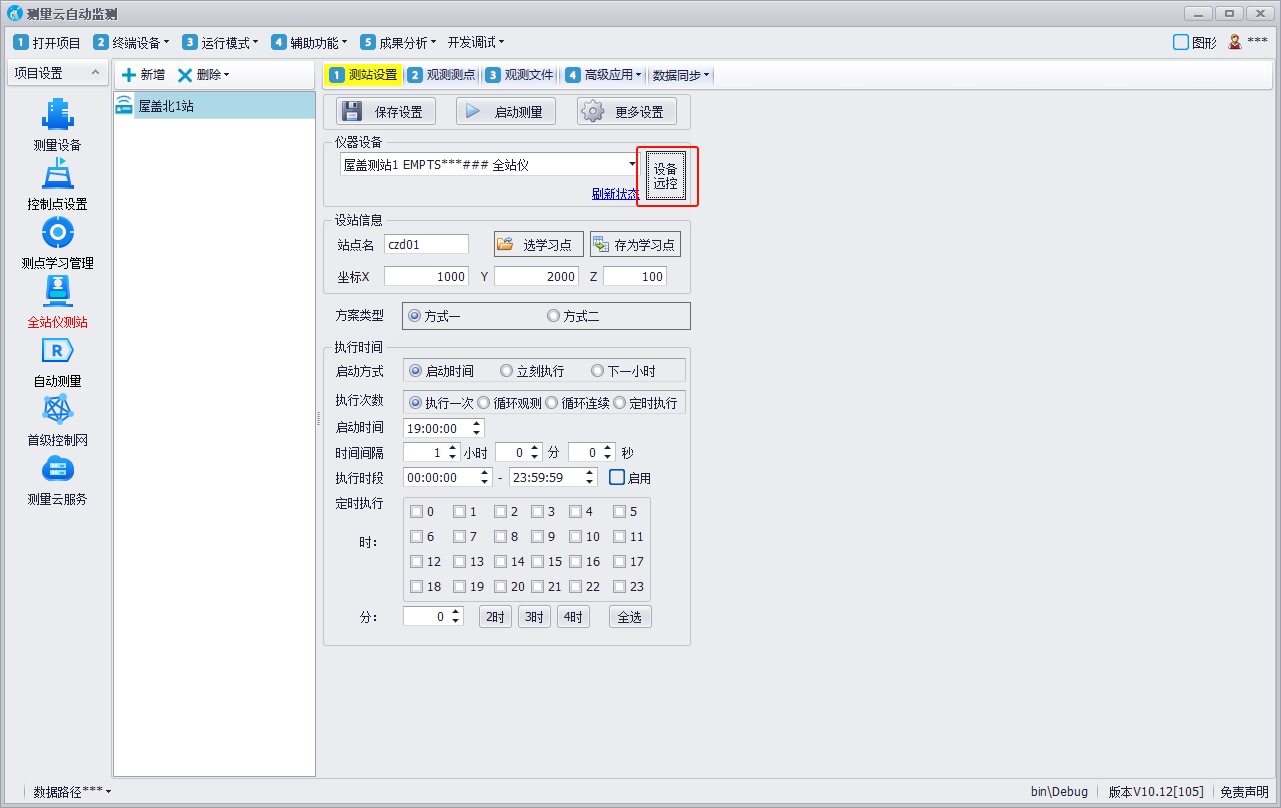Open the 测量设备 sidebar icon
The image size is (1281, 808).
click(x=57, y=115)
